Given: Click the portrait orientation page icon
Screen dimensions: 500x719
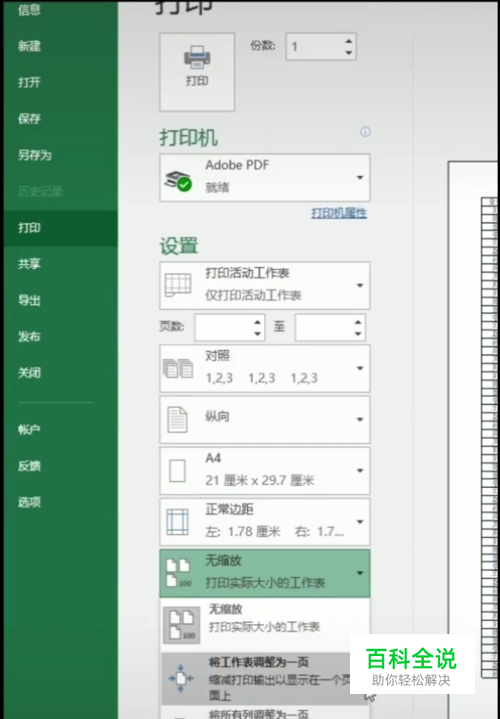Looking at the screenshot, I should pyautogui.click(x=178, y=420).
